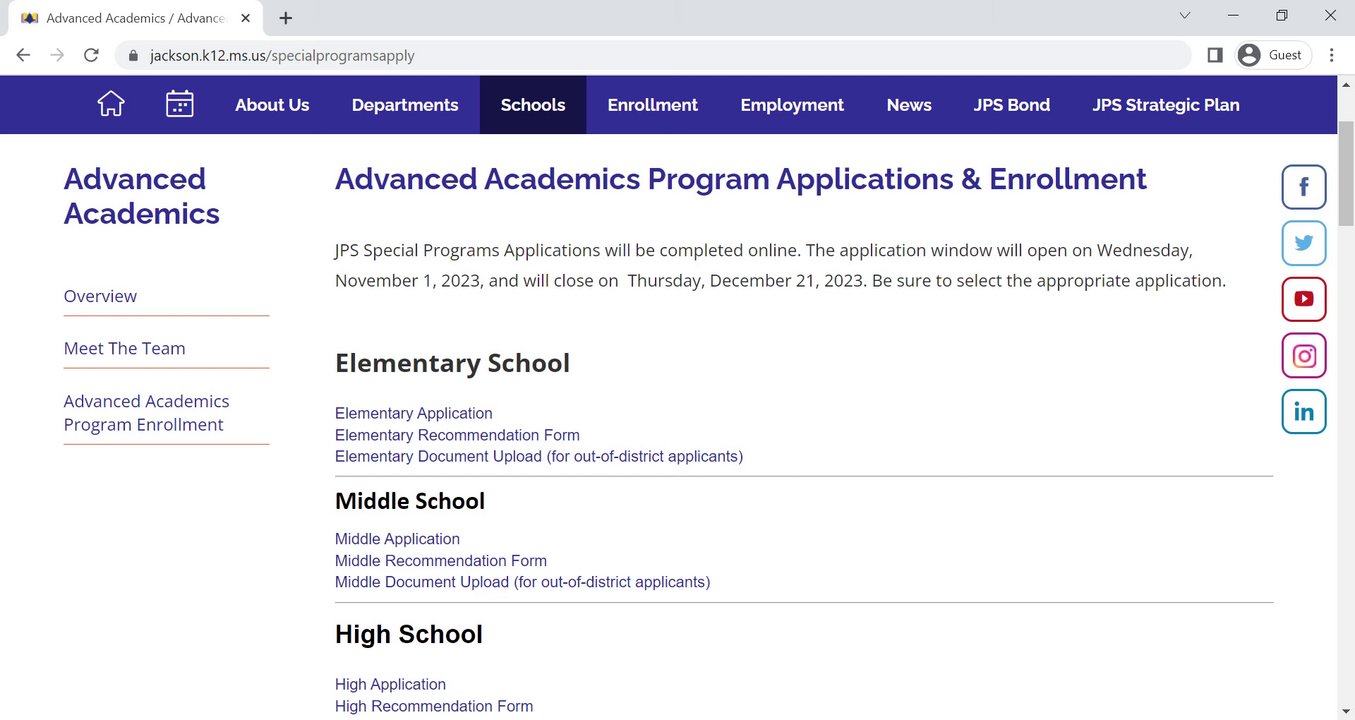Open the Departments menu
Screen dimensions: 1355x720
405,105
